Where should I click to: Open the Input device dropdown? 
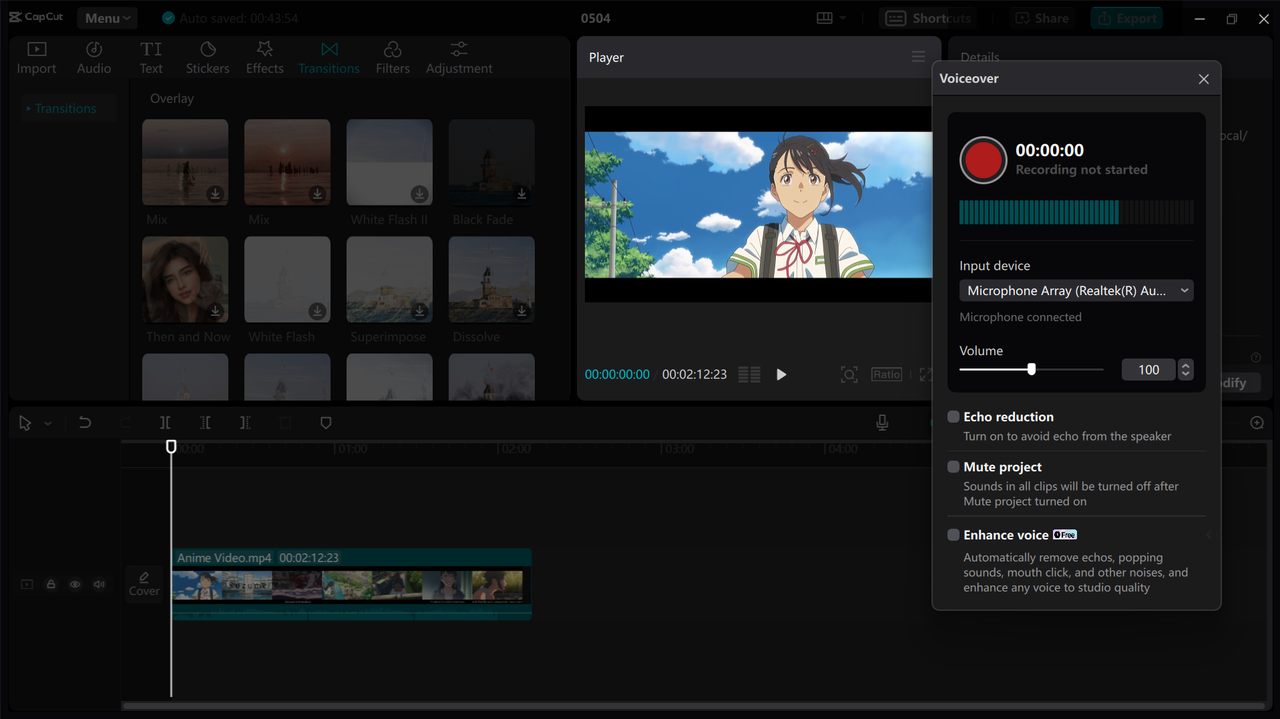tap(1076, 290)
